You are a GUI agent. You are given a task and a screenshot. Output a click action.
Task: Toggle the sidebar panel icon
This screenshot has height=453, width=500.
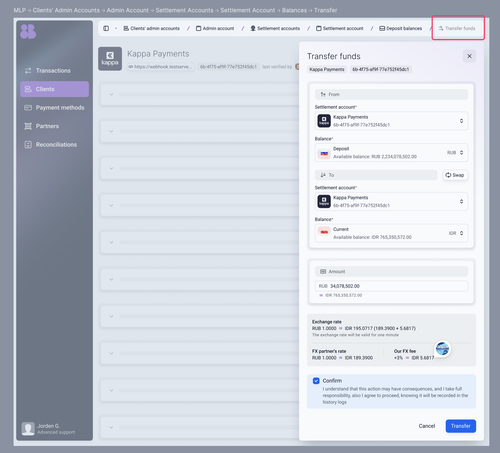point(106,28)
